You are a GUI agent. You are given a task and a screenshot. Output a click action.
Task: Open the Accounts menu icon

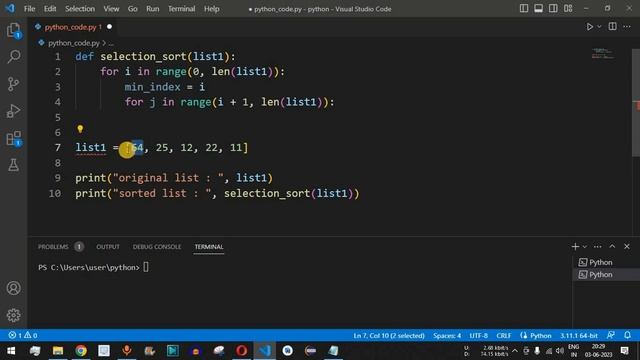13,288
